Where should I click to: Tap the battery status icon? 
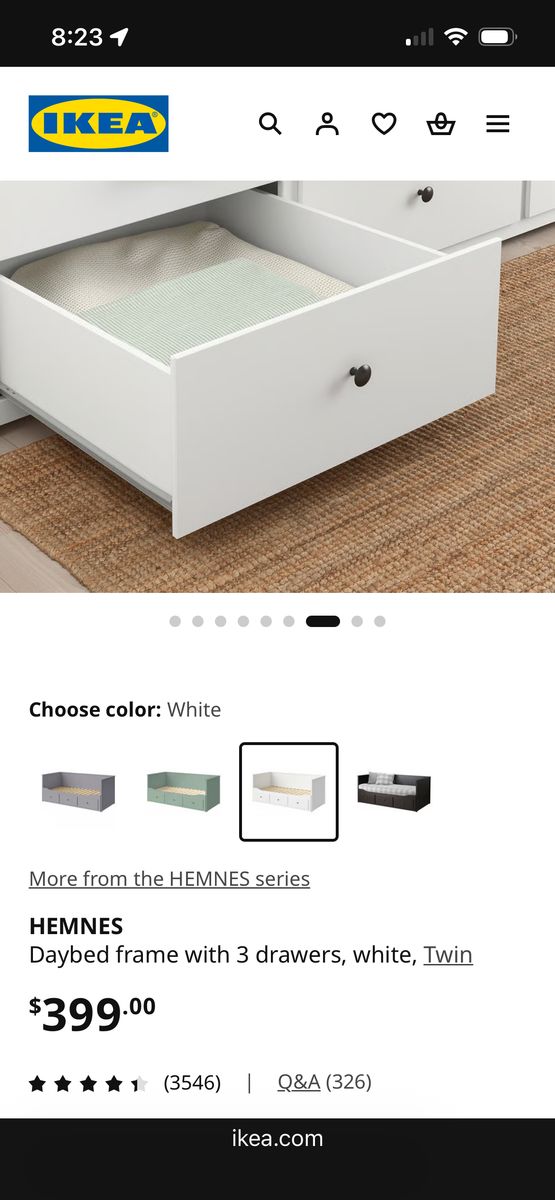(x=497, y=38)
